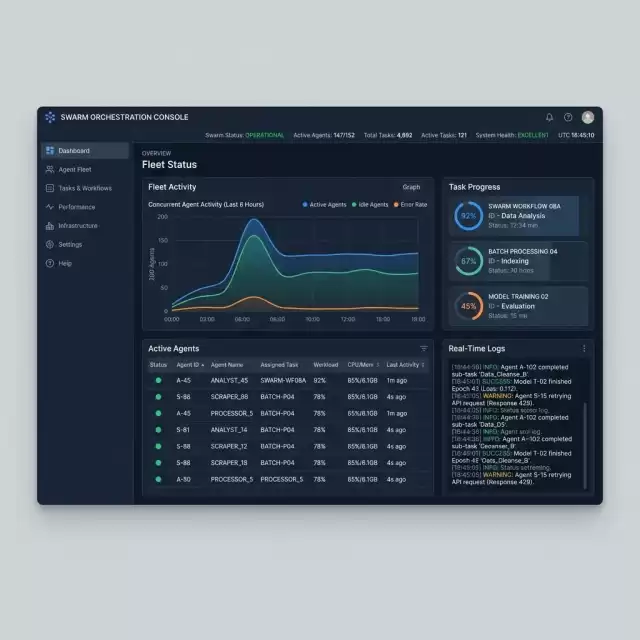Click the Swarm Status OPERATIONAL indicator
640x640 pixels.
pyautogui.click(x=244, y=135)
